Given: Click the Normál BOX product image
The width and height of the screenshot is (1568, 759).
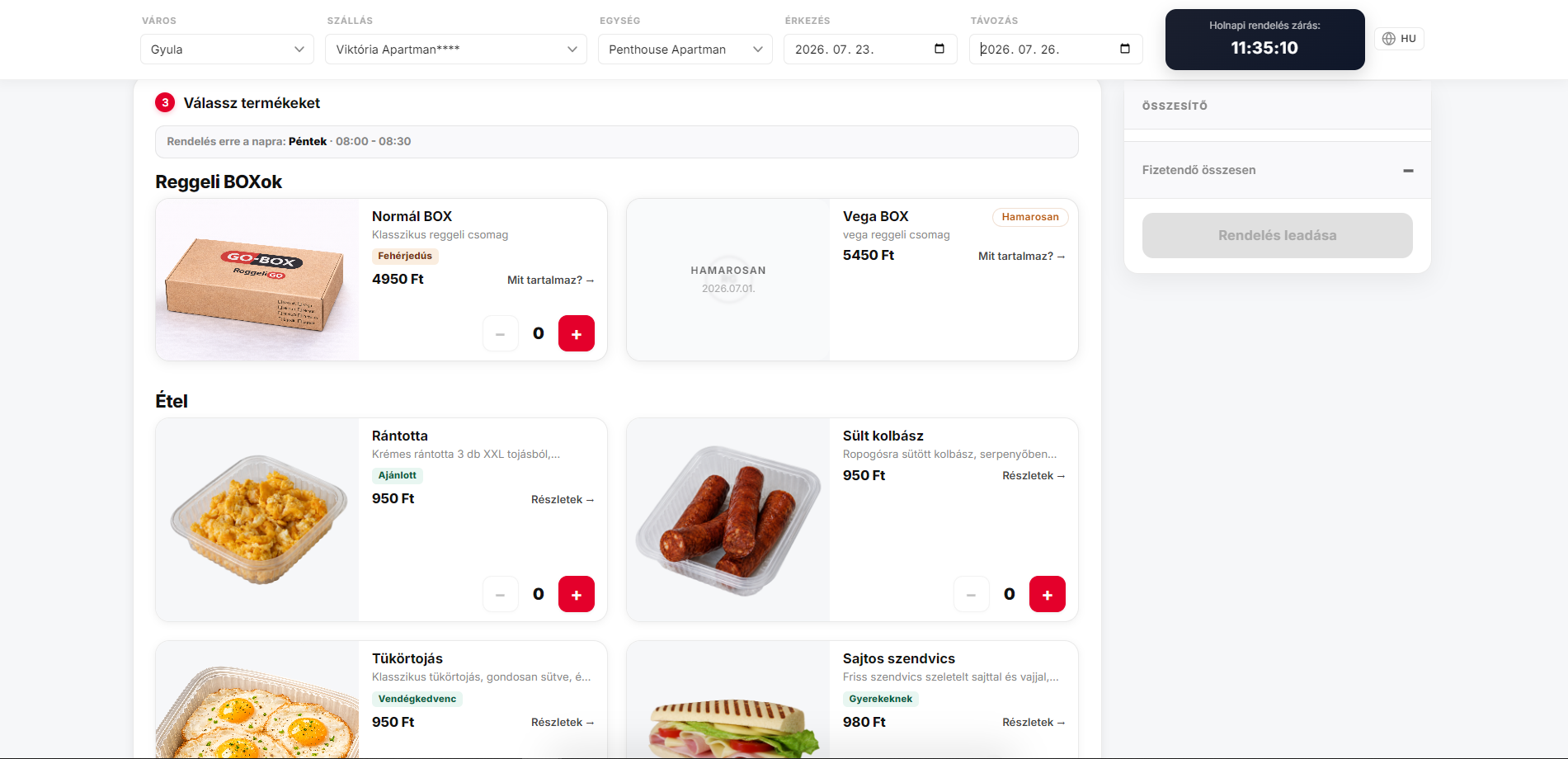Looking at the screenshot, I should pos(257,280).
